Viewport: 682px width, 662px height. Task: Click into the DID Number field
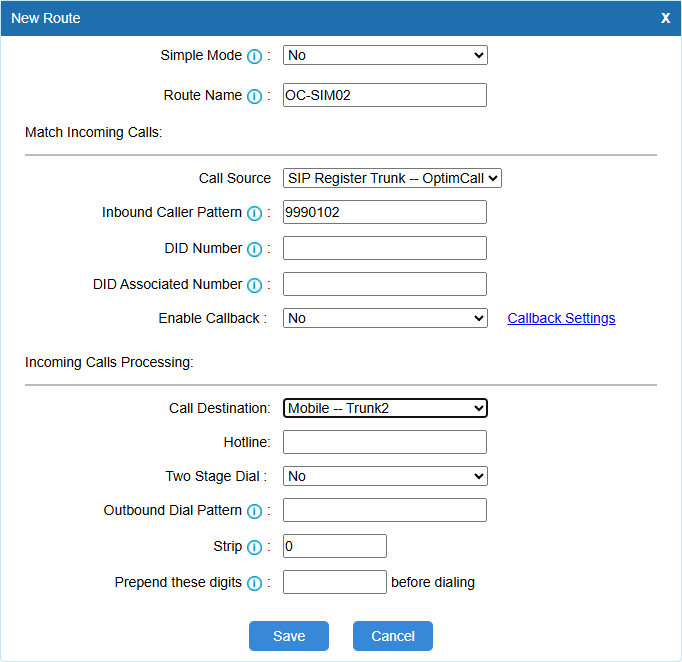coord(384,248)
